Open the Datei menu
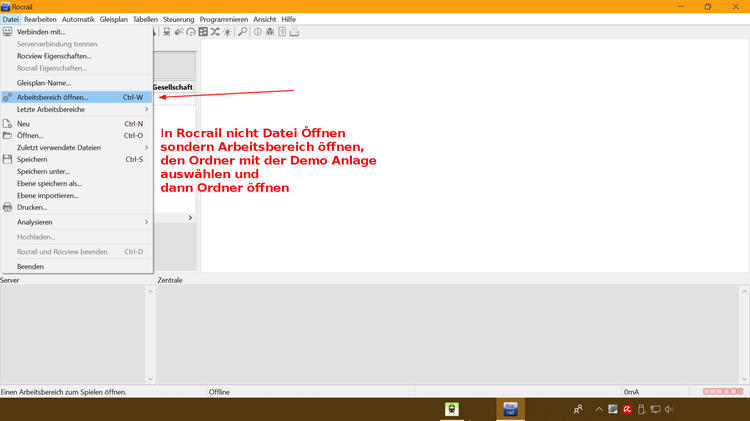The image size is (750, 421). coord(11,19)
